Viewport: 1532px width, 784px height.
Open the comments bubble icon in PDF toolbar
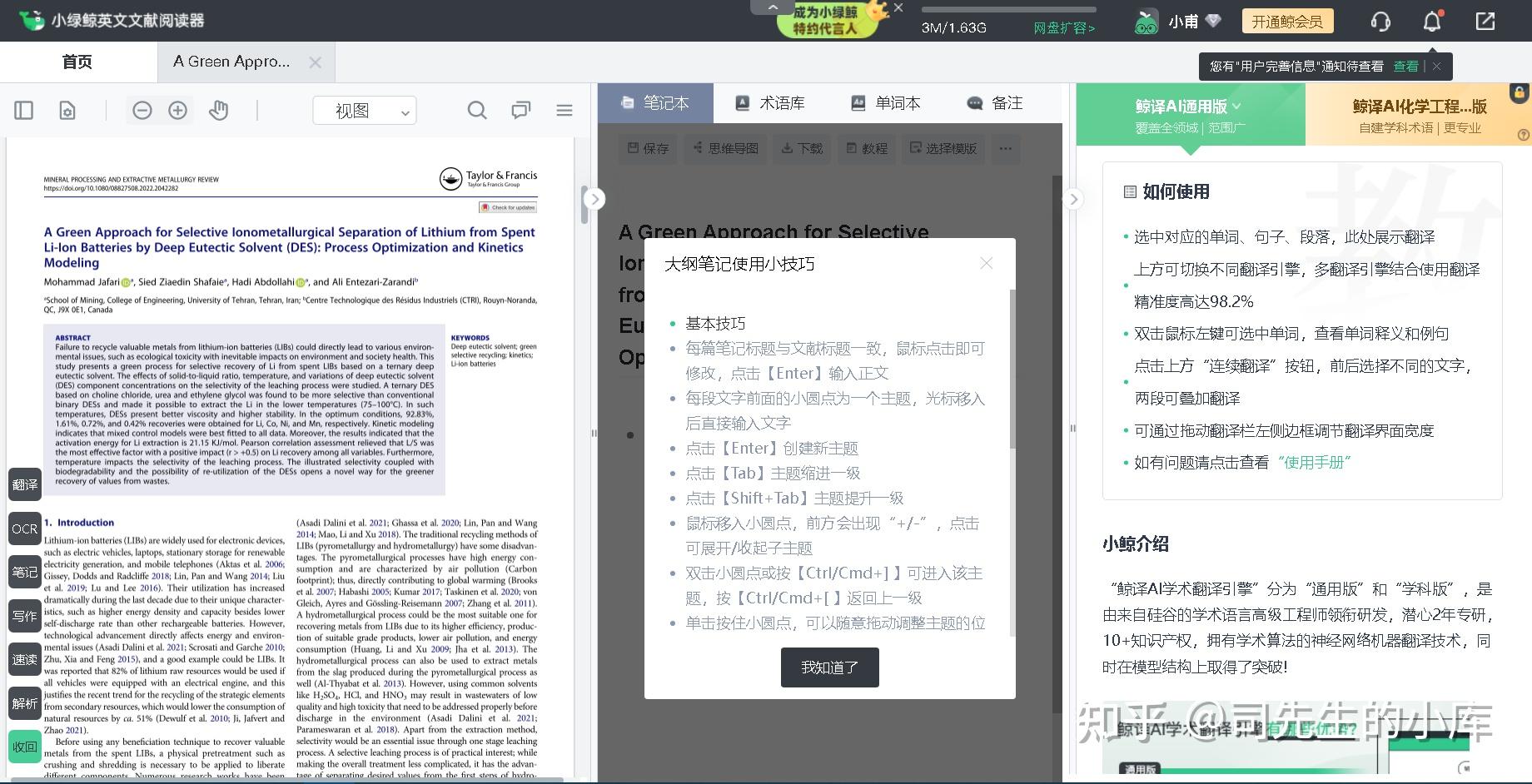(x=521, y=110)
